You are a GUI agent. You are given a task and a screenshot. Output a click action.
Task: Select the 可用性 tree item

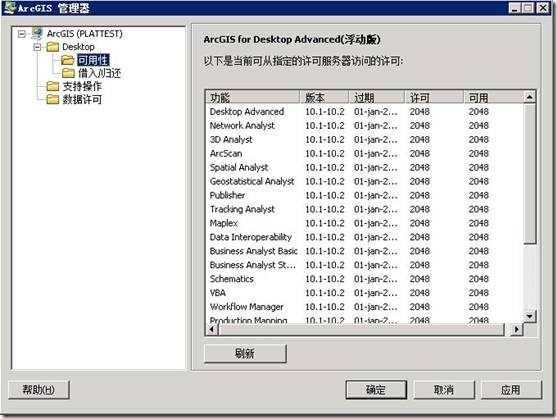pos(93,60)
